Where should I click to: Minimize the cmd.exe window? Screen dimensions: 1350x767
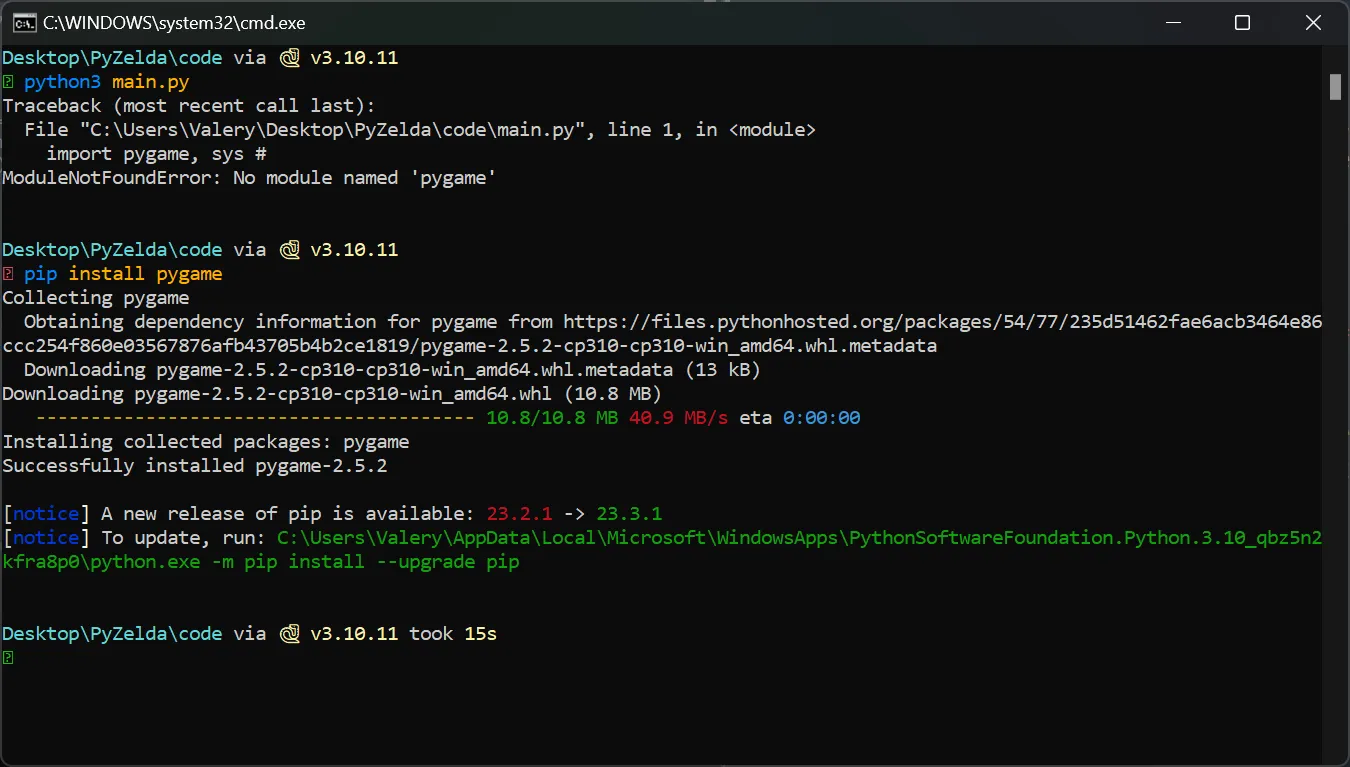pos(1174,22)
